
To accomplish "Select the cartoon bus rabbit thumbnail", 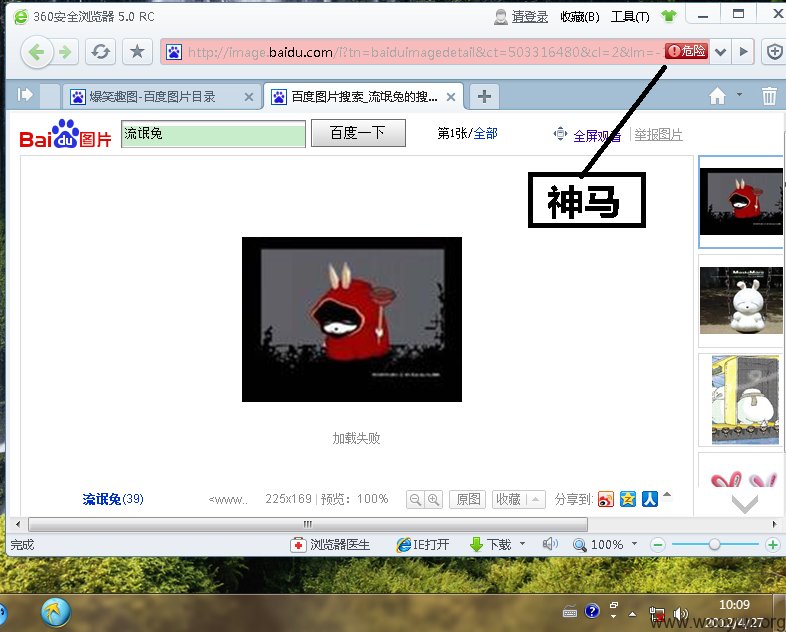I will [x=745, y=399].
